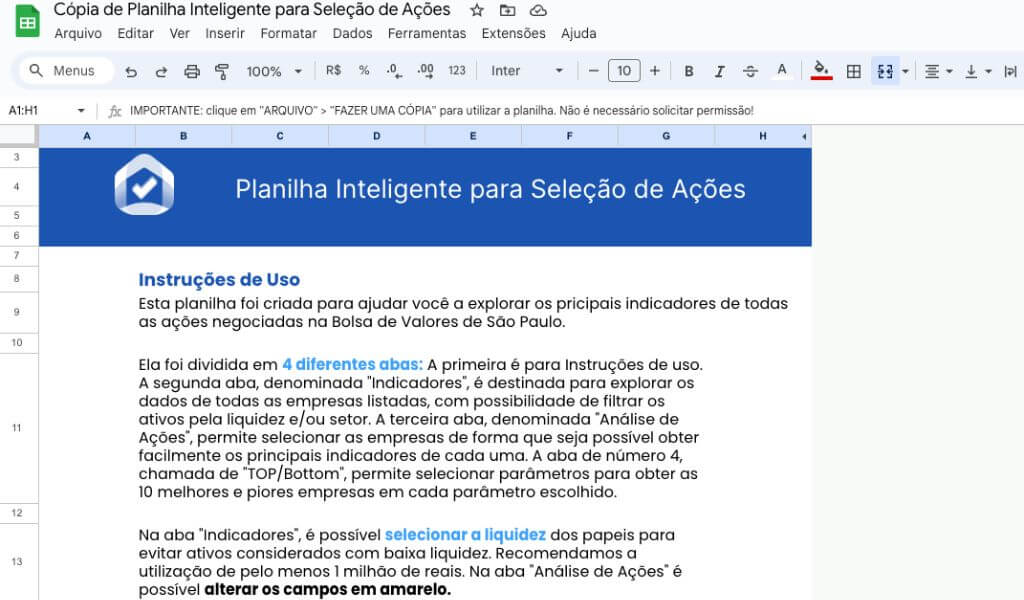Click the formula bar text
This screenshot has width=1024, height=600.
(x=441, y=110)
